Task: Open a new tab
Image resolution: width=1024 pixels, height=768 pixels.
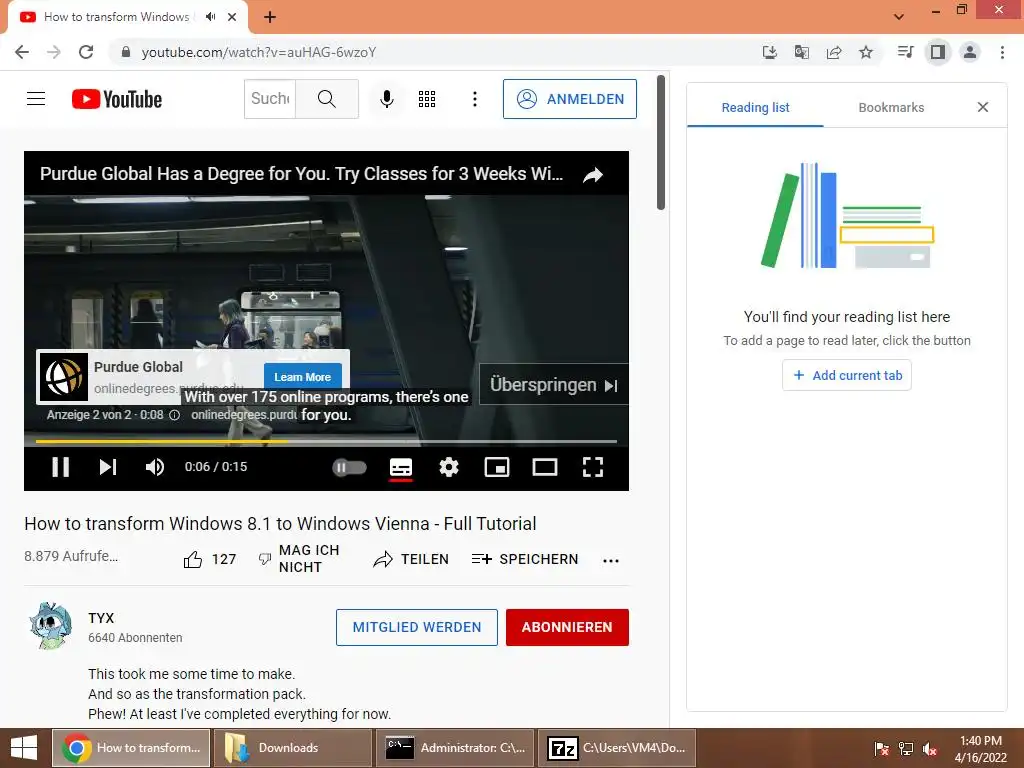Action: coord(270,17)
